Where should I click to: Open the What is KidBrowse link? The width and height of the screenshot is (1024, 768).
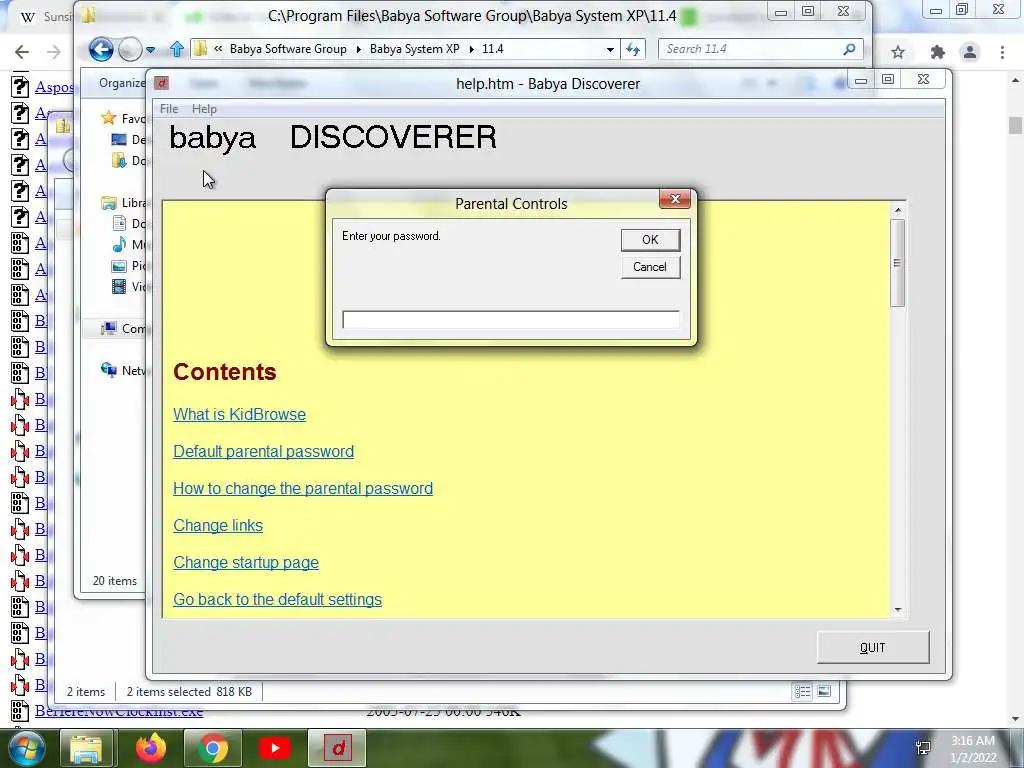[239, 415]
